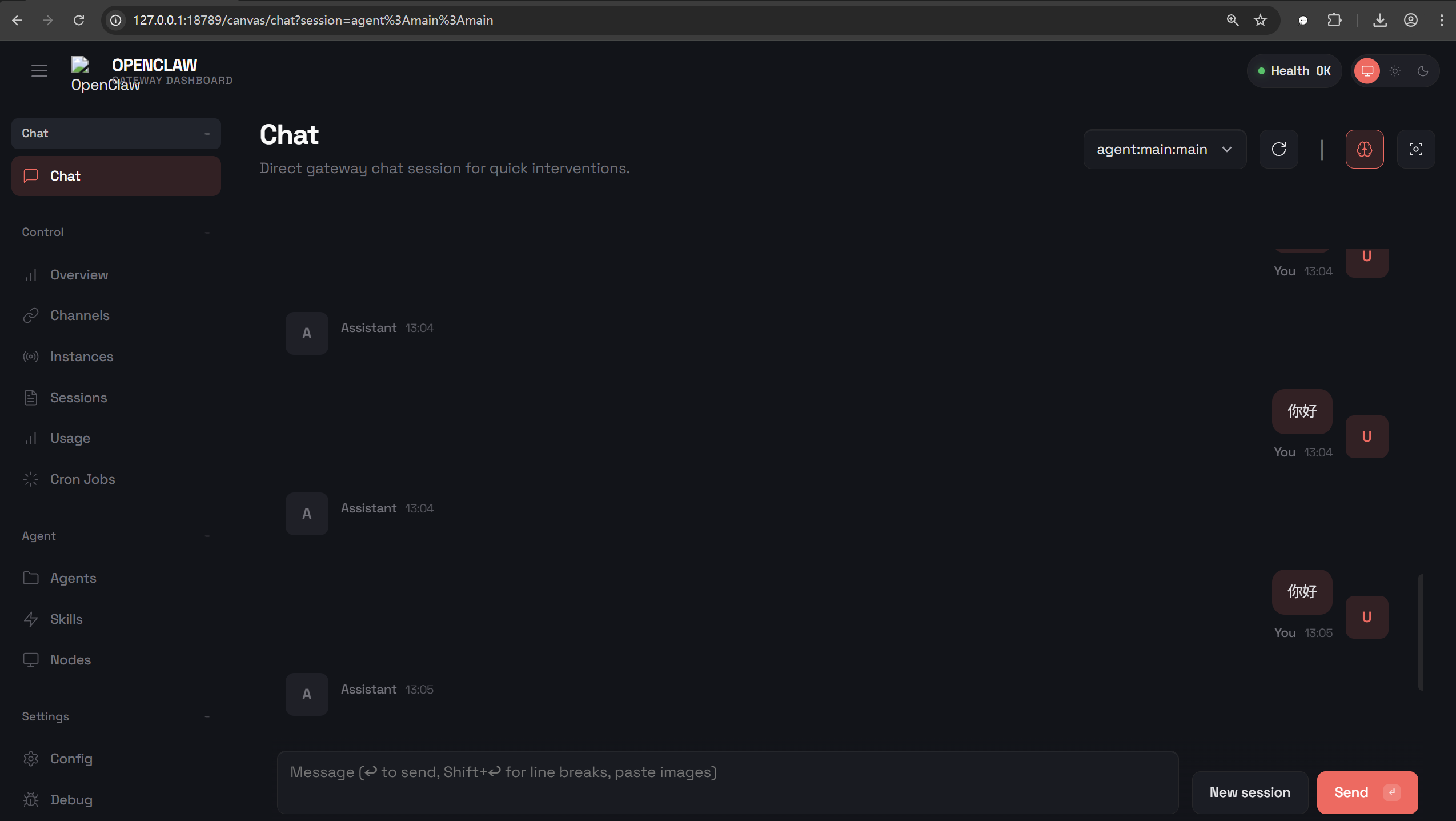
Task: Open the Skills lightning page
Action: click(x=66, y=619)
